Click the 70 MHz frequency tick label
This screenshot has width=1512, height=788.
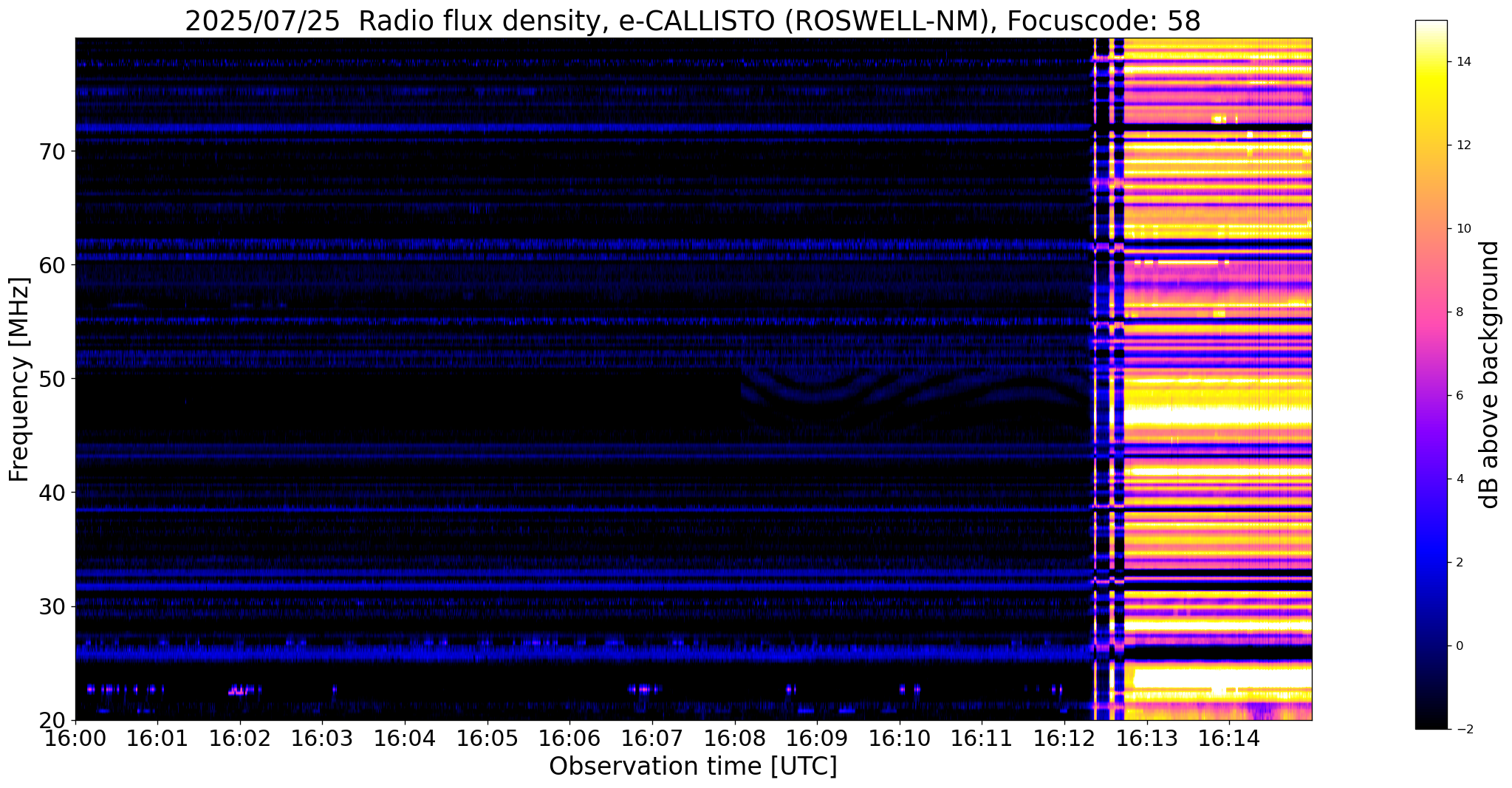pyautogui.click(x=52, y=151)
